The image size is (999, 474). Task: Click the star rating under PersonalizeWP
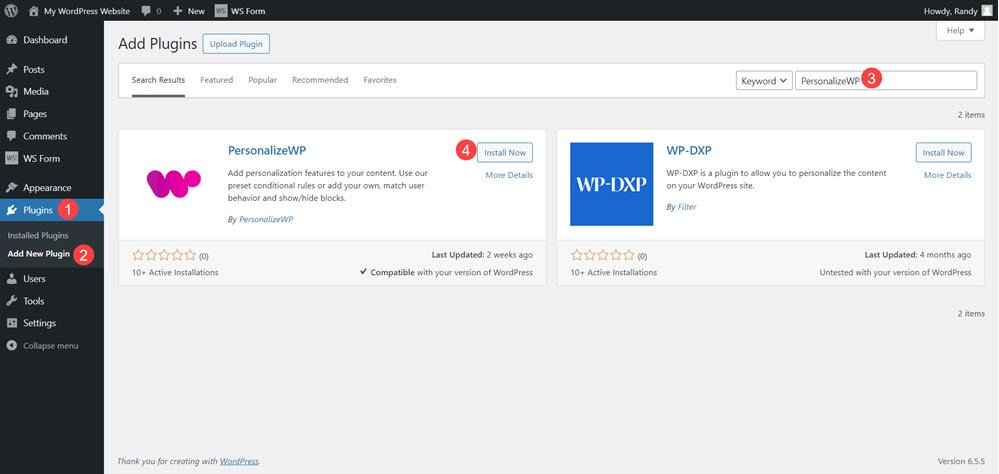(x=164, y=255)
